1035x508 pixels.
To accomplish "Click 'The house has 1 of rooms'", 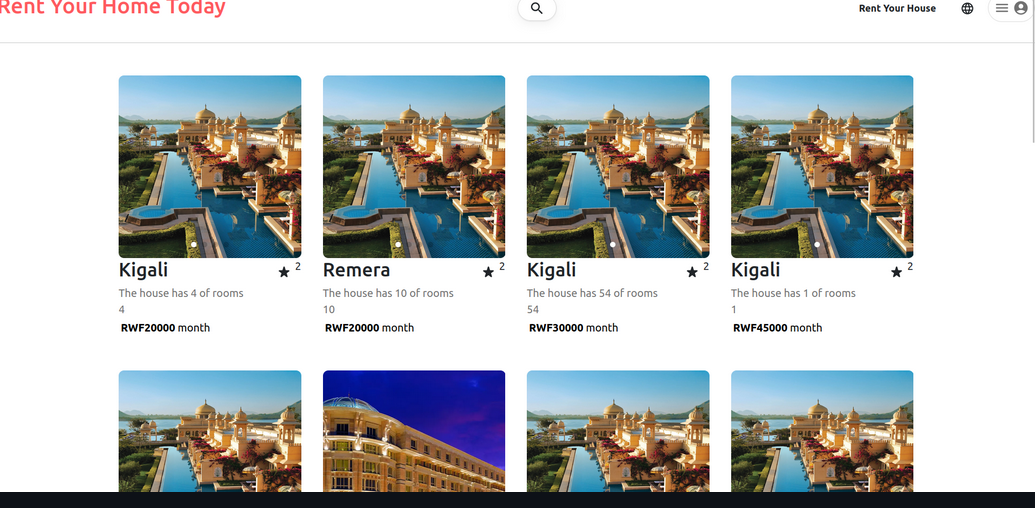I will [x=793, y=293].
